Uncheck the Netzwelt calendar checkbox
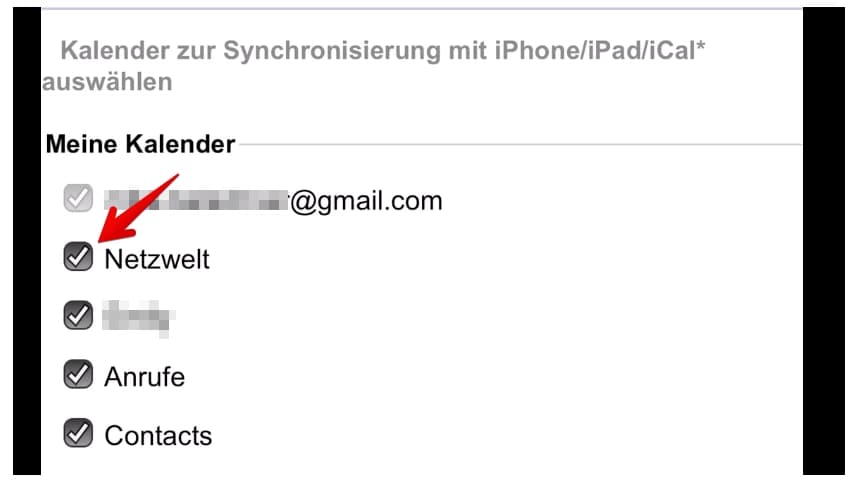The height and width of the screenshot is (483, 858). pyautogui.click(x=78, y=258)
